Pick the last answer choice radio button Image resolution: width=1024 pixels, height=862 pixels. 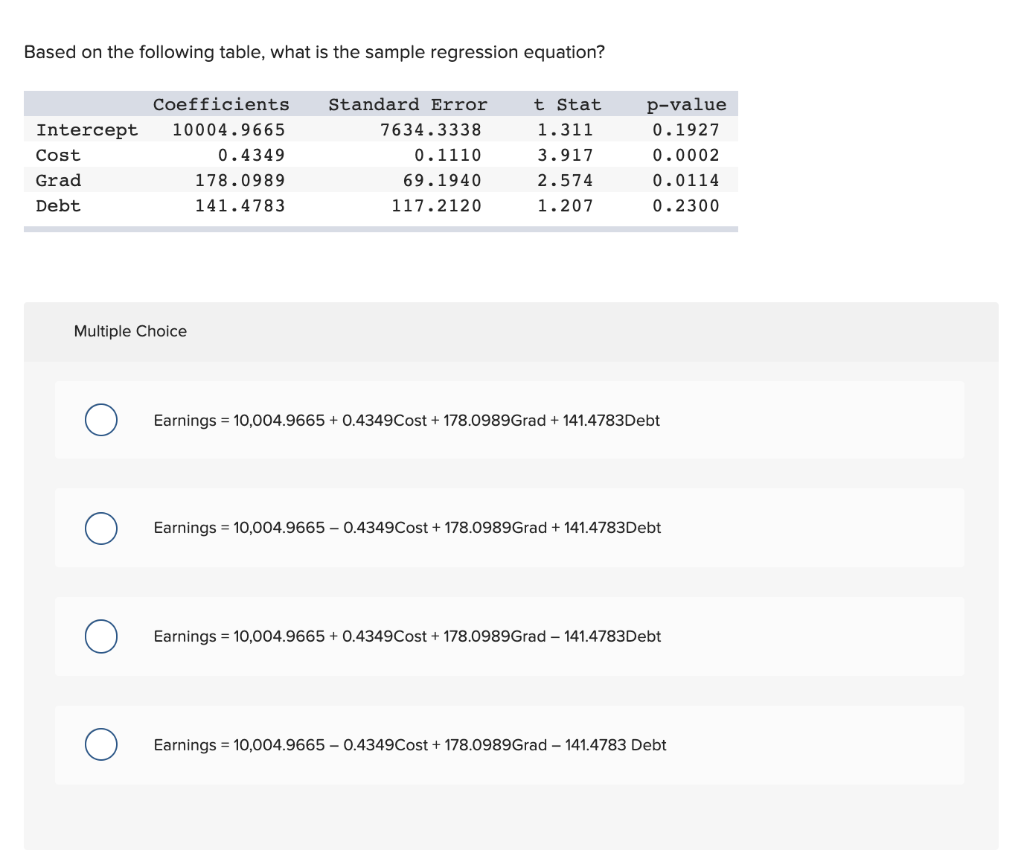click(x=101, y=744)
